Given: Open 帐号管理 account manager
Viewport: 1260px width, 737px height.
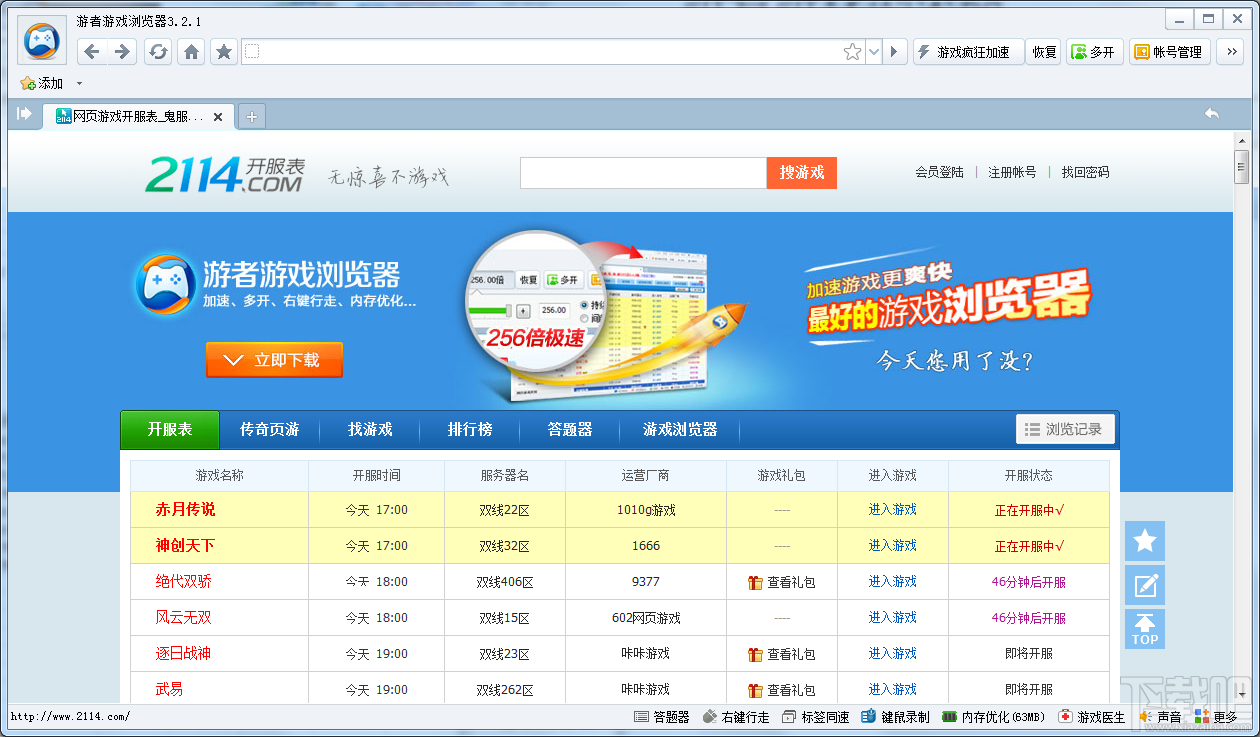Looking at the screenshot, I should click(1170, 52).
